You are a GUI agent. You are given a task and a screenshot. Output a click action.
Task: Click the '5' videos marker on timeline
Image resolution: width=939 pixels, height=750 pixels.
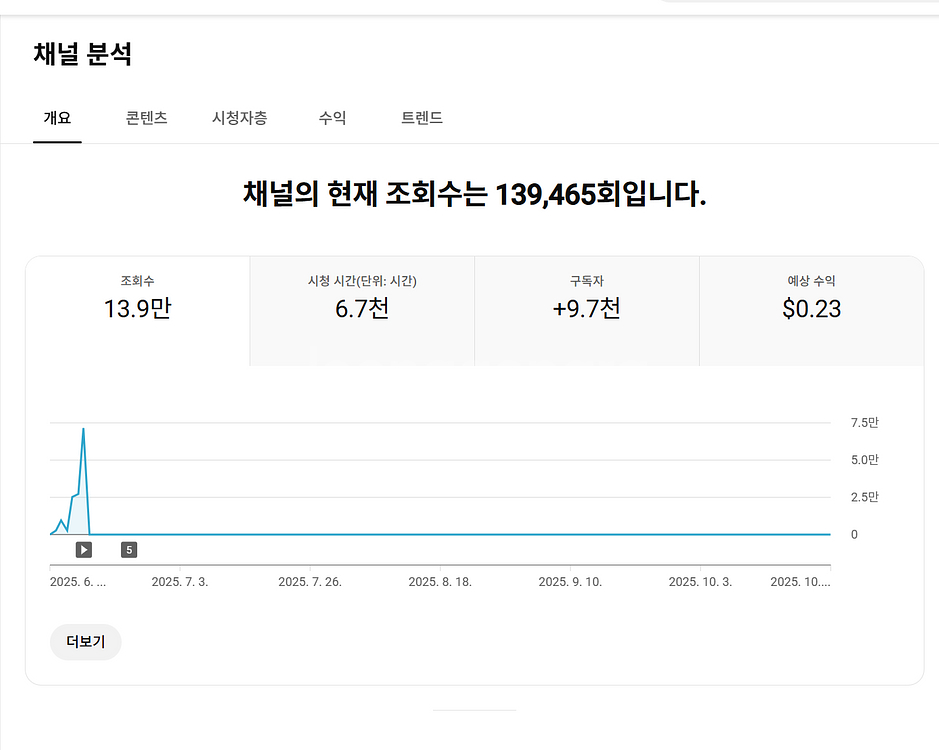[129, 549]
